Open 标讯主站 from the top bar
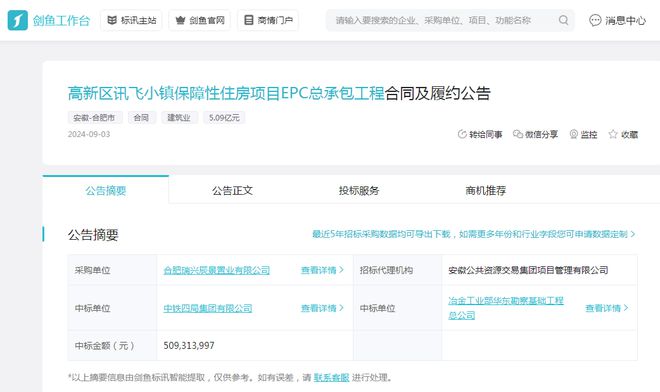 (131, 20)
